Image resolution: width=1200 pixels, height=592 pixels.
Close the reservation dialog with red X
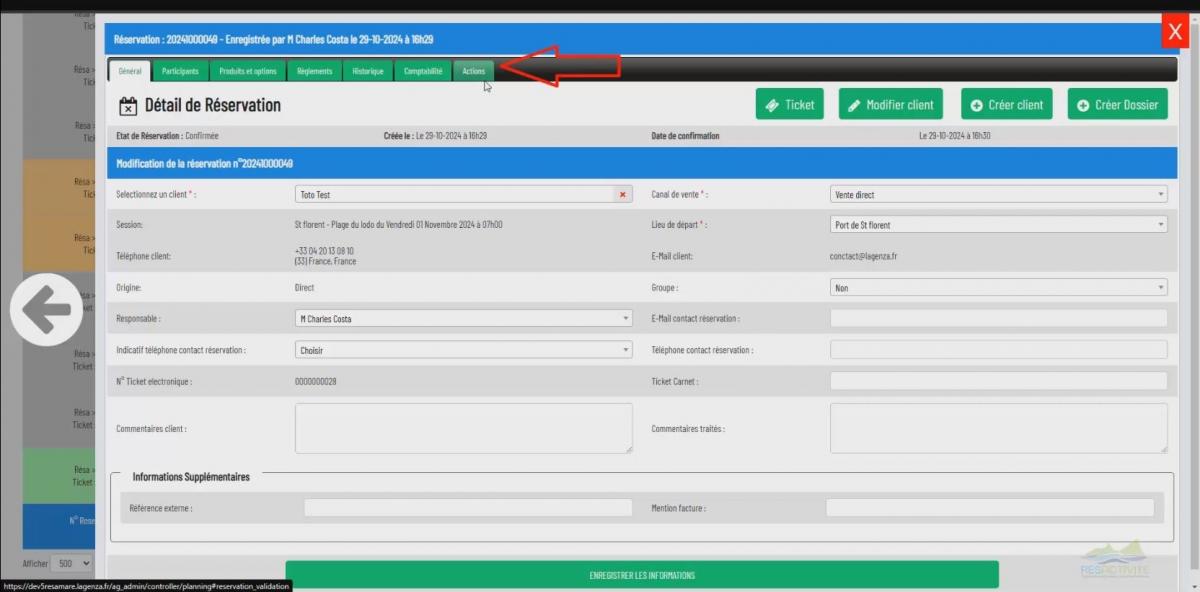tap(1175, 33)
